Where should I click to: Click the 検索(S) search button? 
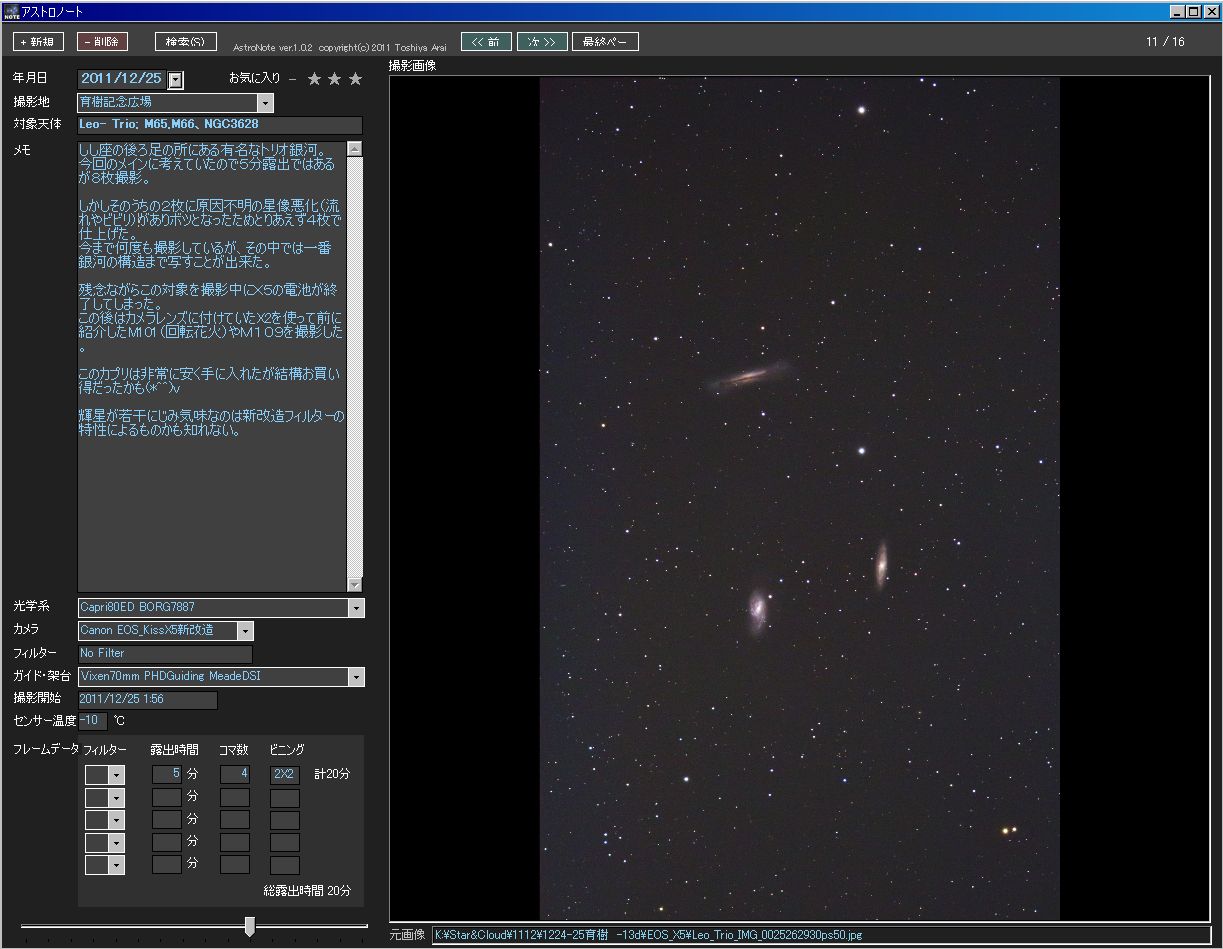185,42
